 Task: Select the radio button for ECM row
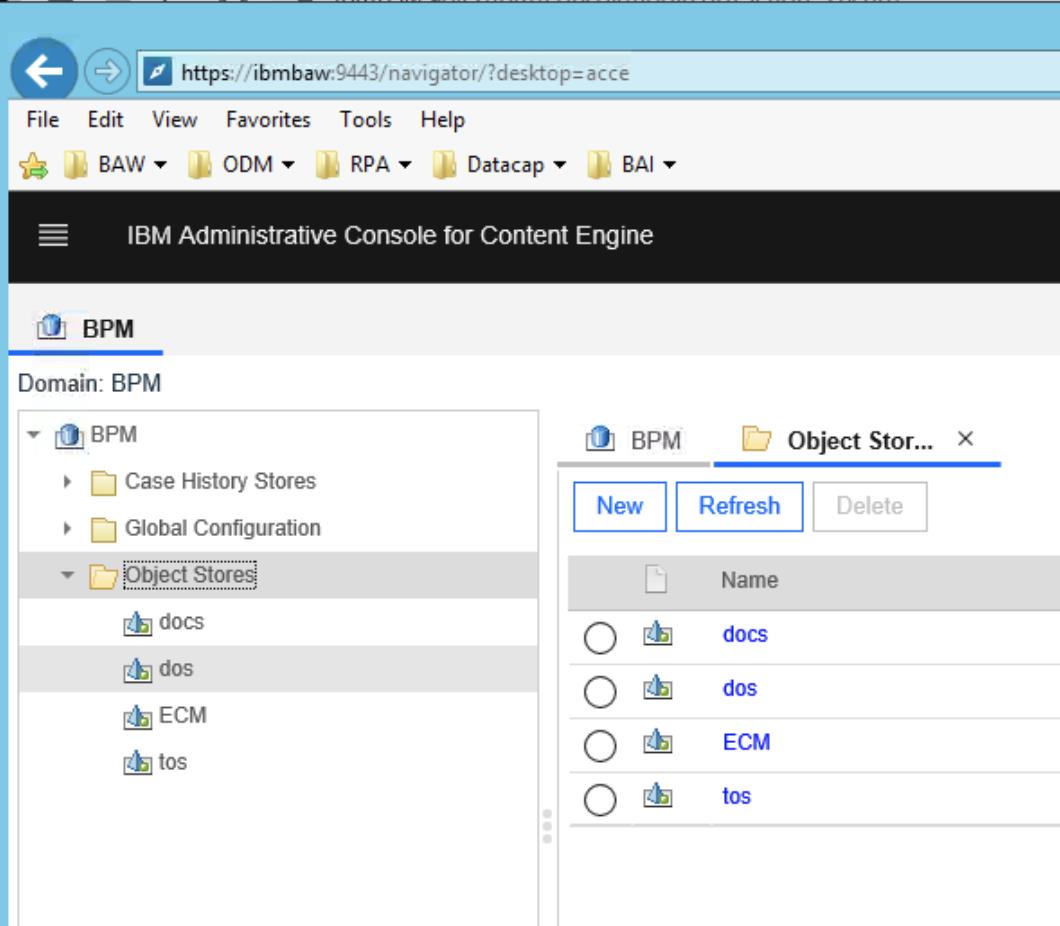600,746
